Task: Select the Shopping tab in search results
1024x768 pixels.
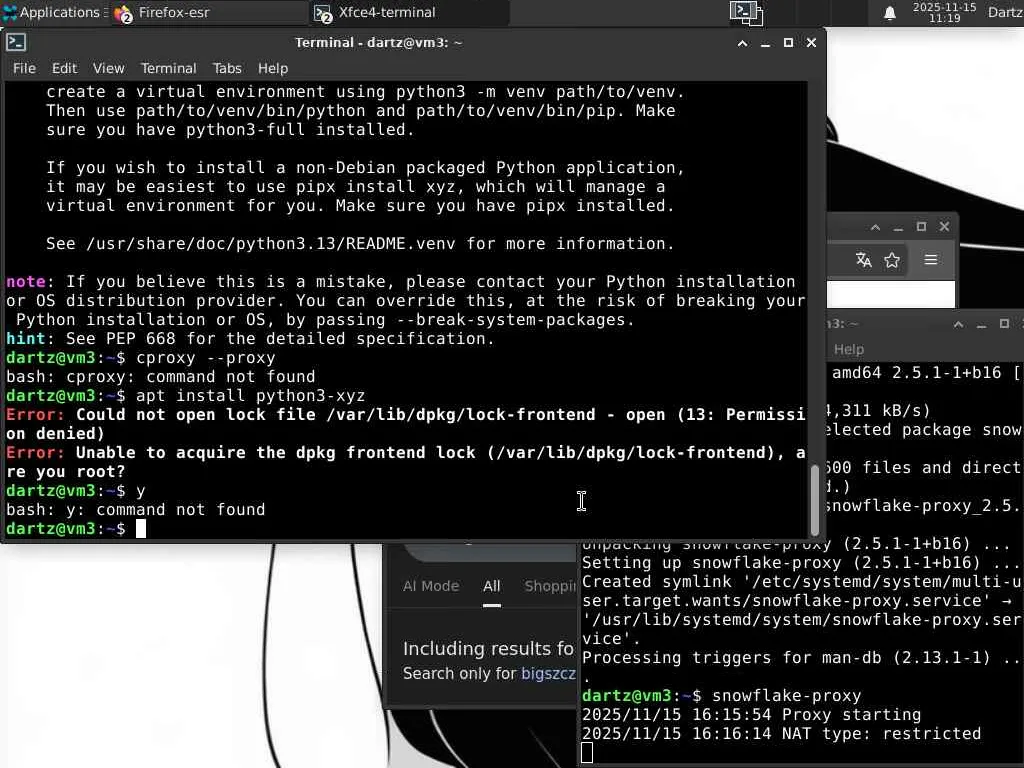Action: tap(550, 586)
